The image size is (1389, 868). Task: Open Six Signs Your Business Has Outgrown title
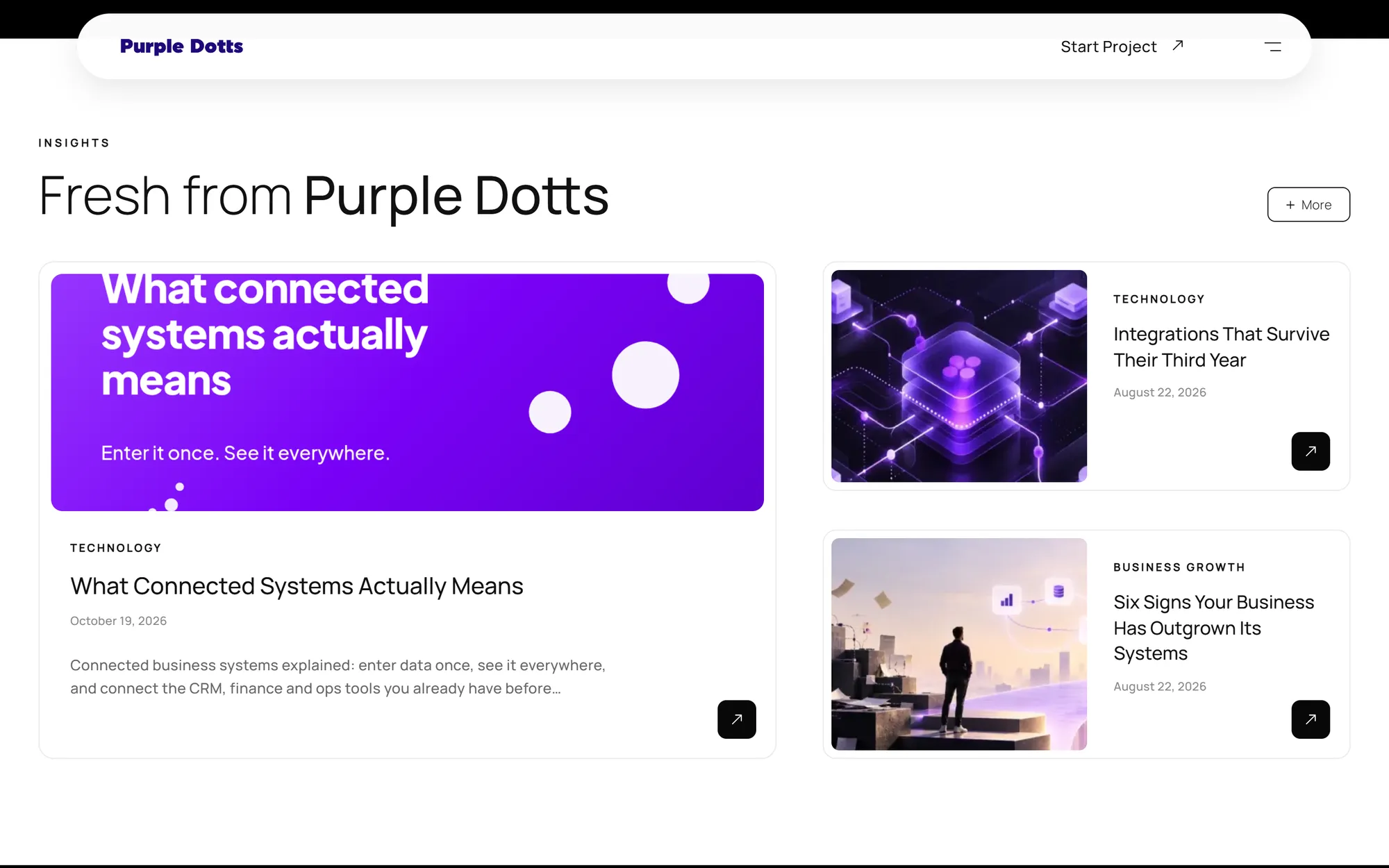pyautogui.click(x=1214, y=628)
